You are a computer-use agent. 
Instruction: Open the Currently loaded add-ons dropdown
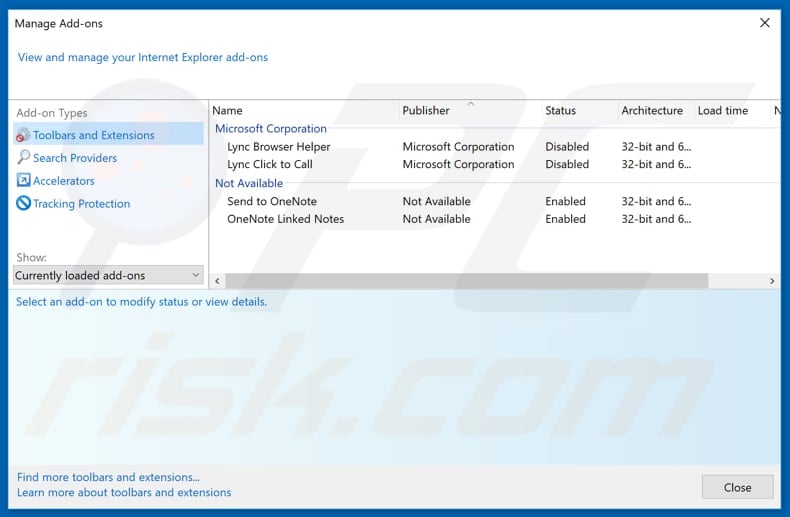click(x=108, y=276)
